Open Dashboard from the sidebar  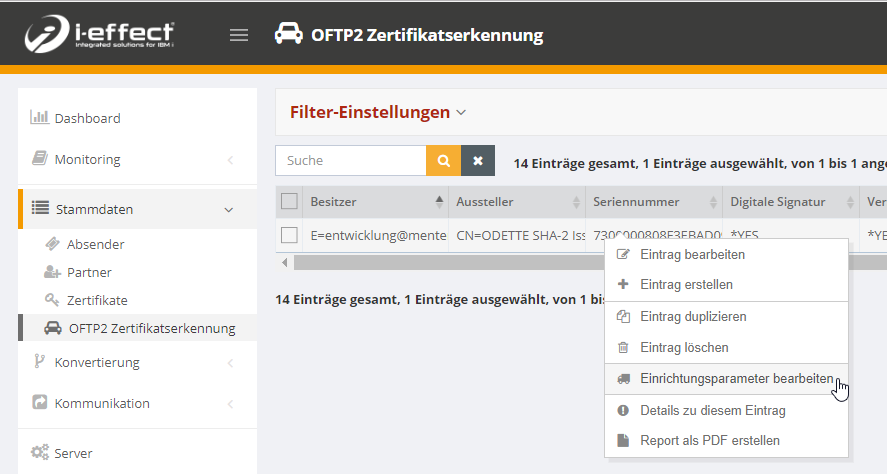click(x=87, y=118)
